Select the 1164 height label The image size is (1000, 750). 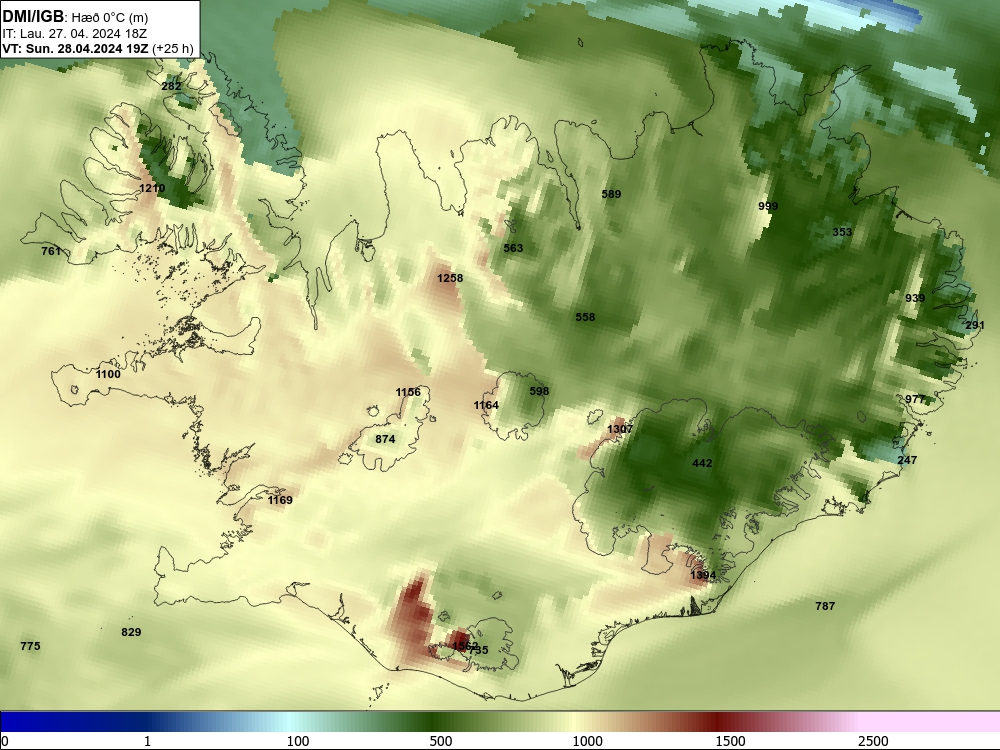point(486,406)
